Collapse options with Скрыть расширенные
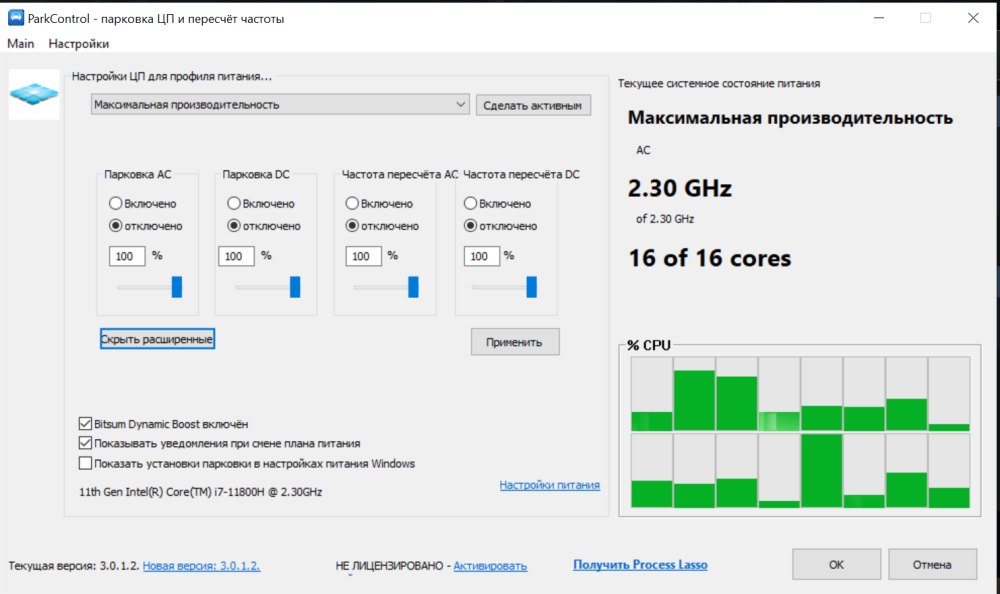1000x594 pixels. (x=157, y=340)
